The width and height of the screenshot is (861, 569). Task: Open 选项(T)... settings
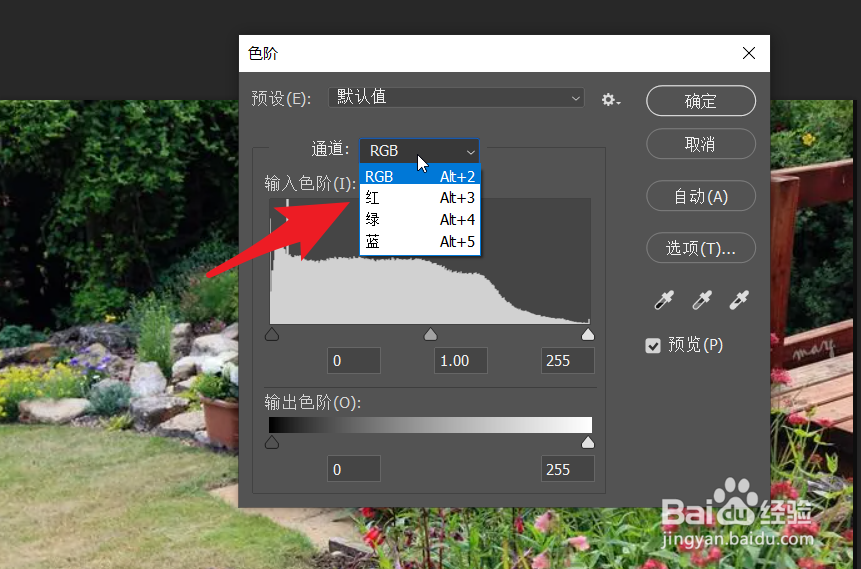coord(701,248)
